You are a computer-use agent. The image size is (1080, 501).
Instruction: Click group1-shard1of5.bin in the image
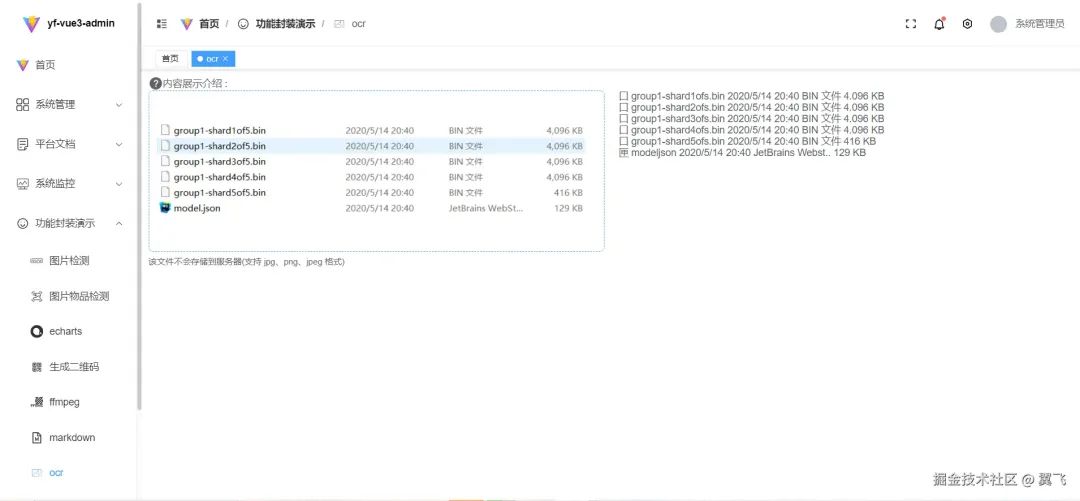(x=220, y=130)
